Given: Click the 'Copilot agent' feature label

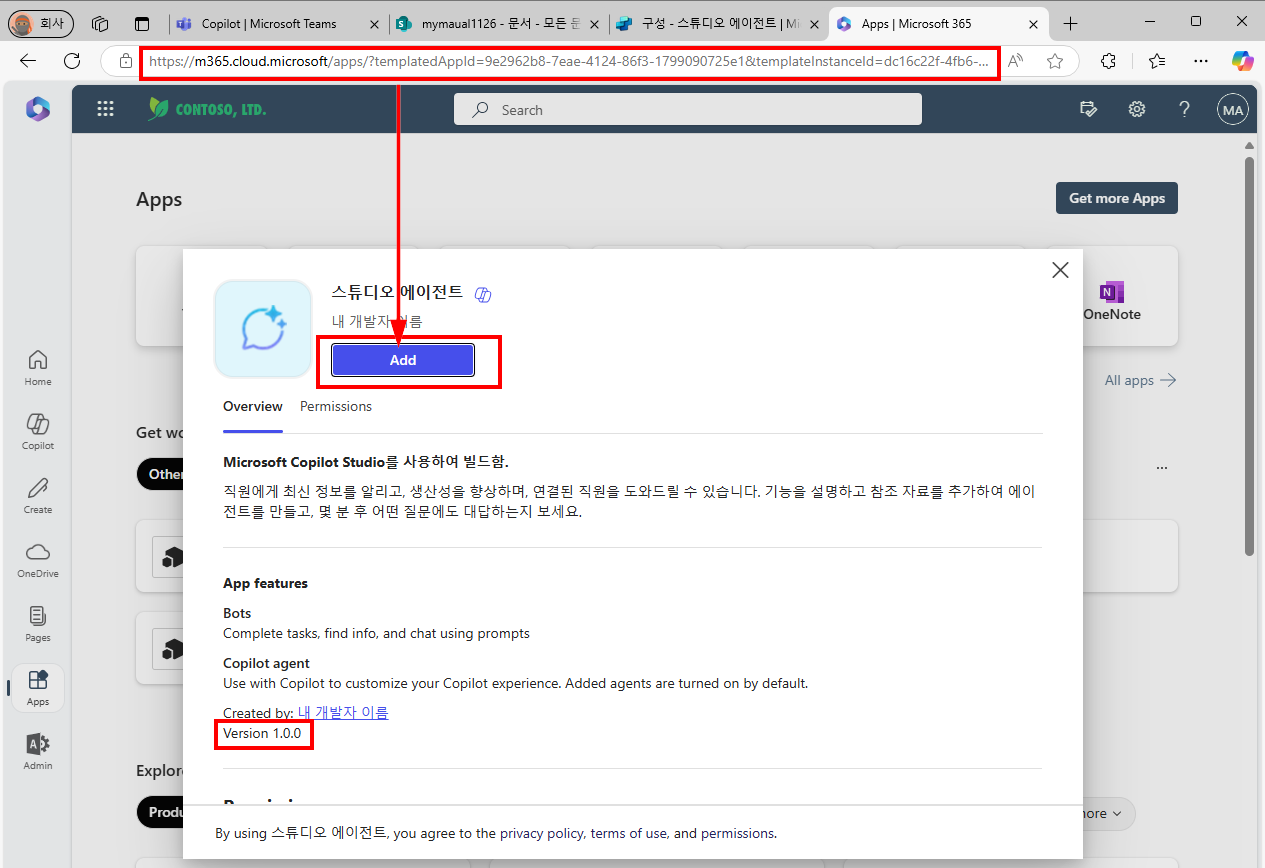Looking at the screenshot, I should (x=266, y=663).
